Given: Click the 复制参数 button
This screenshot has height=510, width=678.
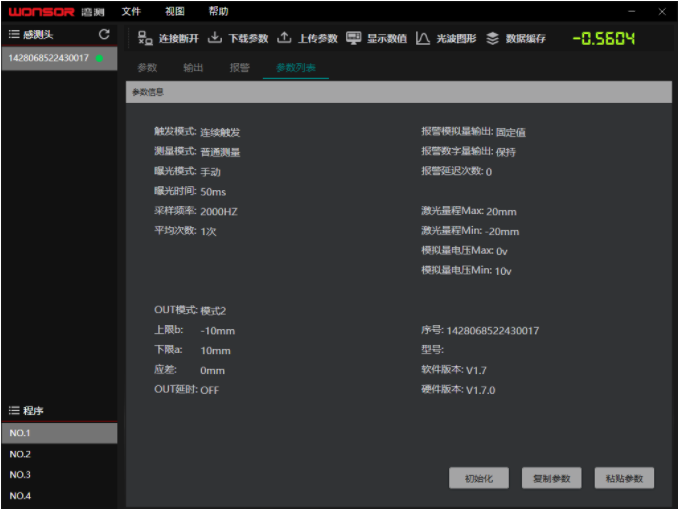Looking at the screenshot, I should (x=551, y=478).
